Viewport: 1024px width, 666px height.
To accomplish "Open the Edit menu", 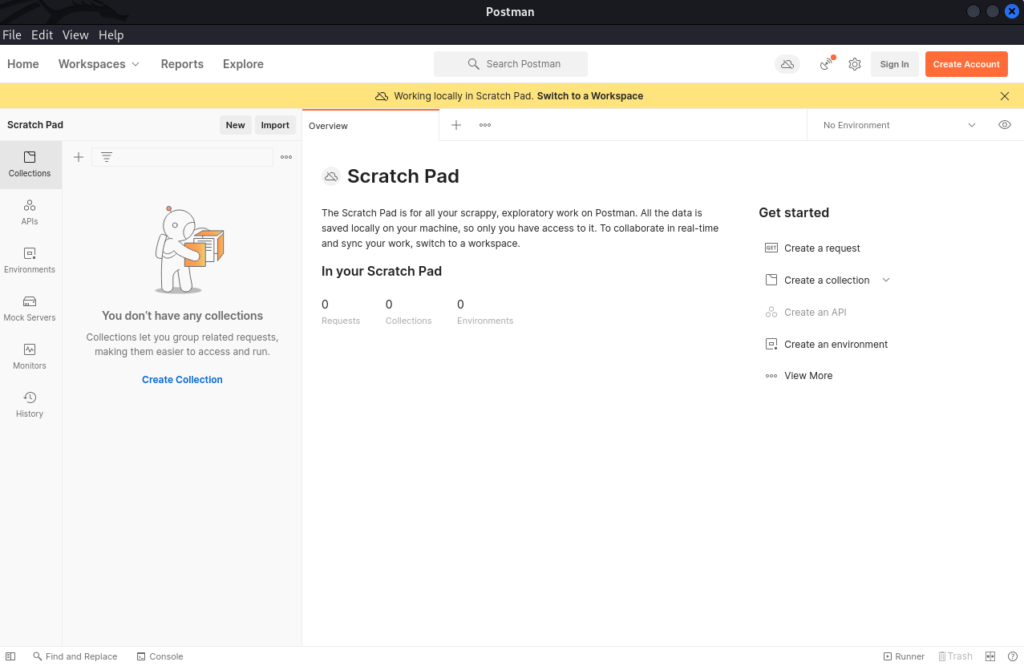I will click(42, 35).
